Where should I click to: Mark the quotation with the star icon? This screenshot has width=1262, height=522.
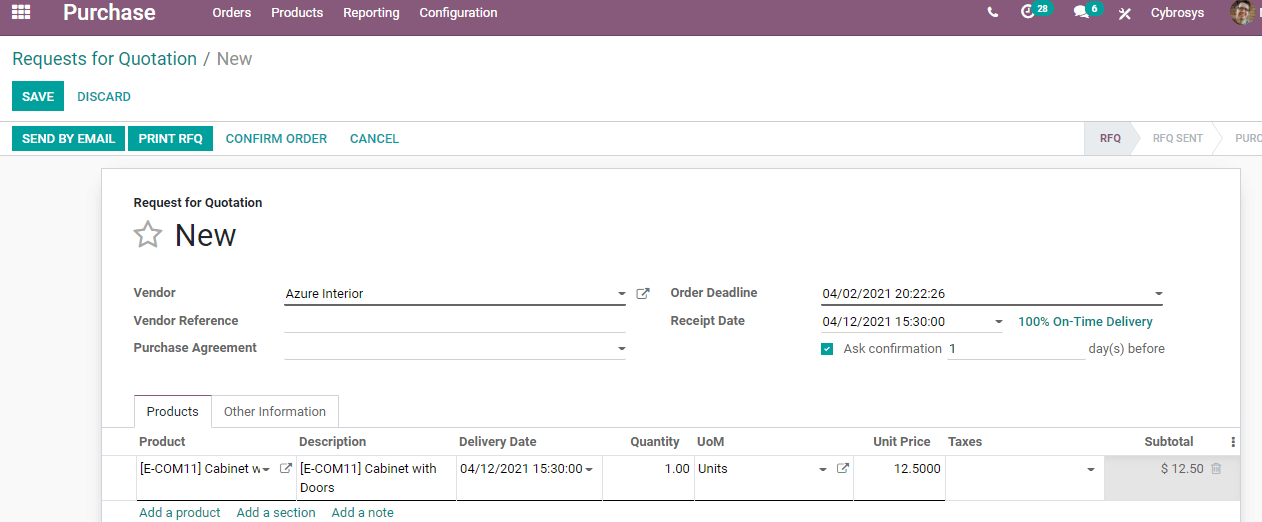pos(148,235)
